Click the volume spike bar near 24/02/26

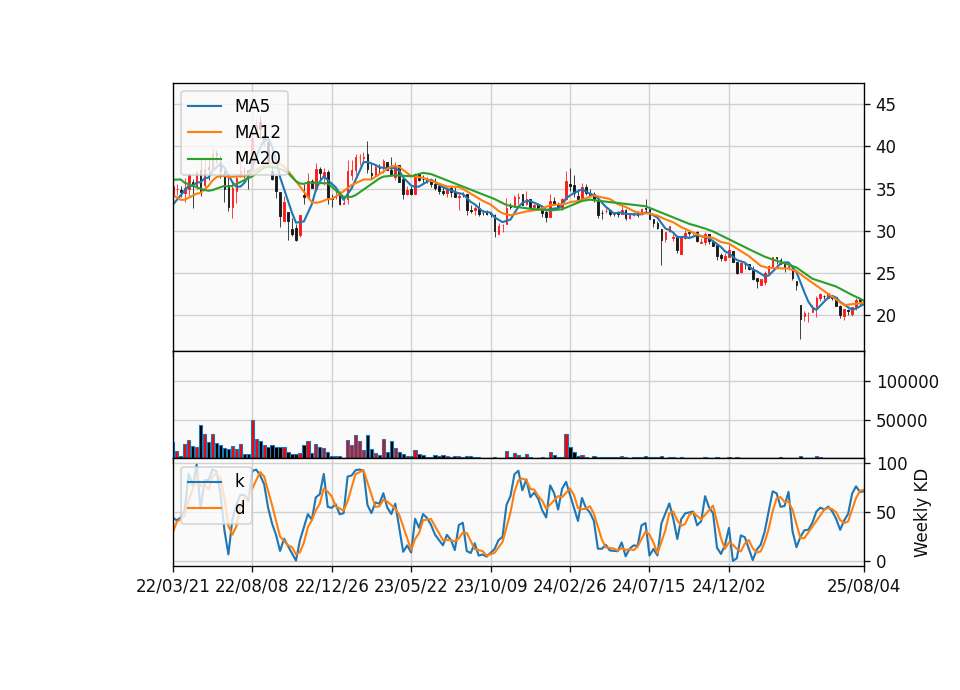(x=566, y=446)
